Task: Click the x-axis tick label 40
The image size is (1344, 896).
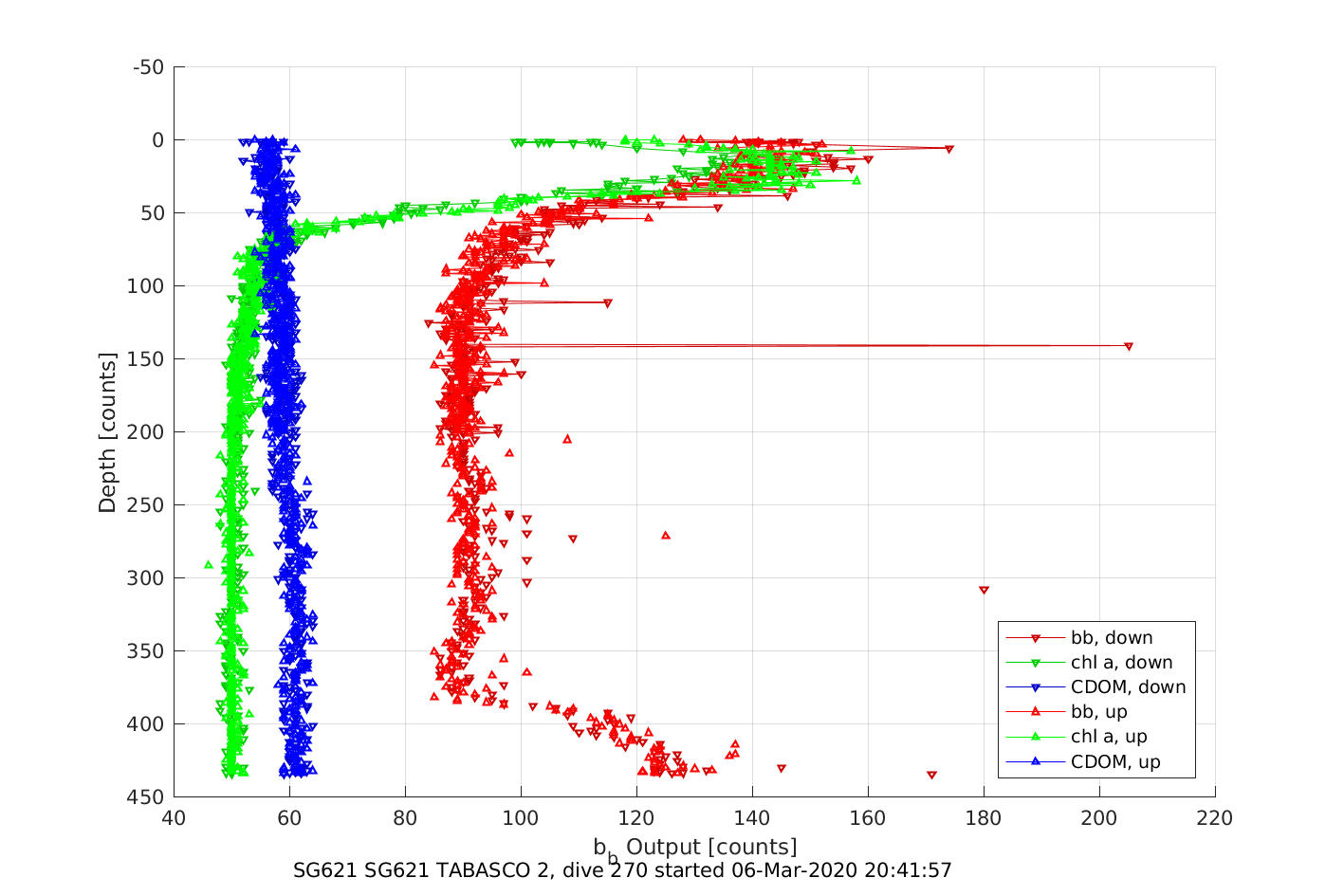Action: 174,818
